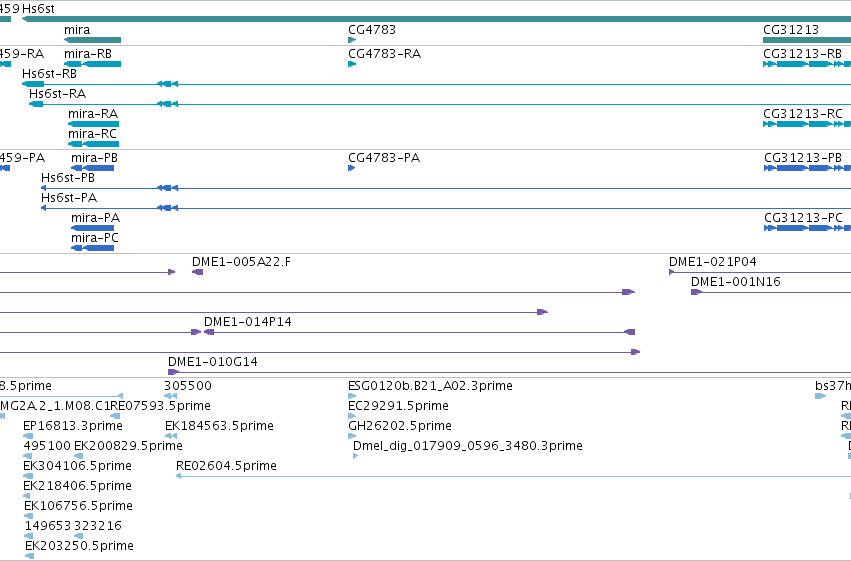The image size is (851, 561).
Task: Select the mira-PB protein label
Action: (94, 158)
